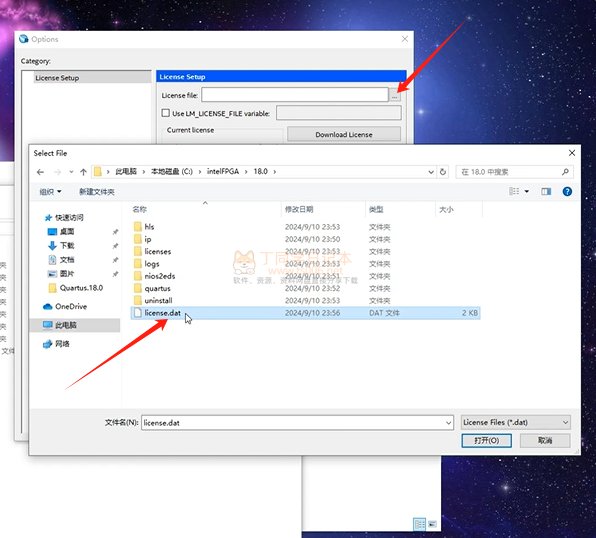The width and height of the screenshot is (596, 538).
Task: Click the pin icon next to 桌面
Action: coord(115,232)
